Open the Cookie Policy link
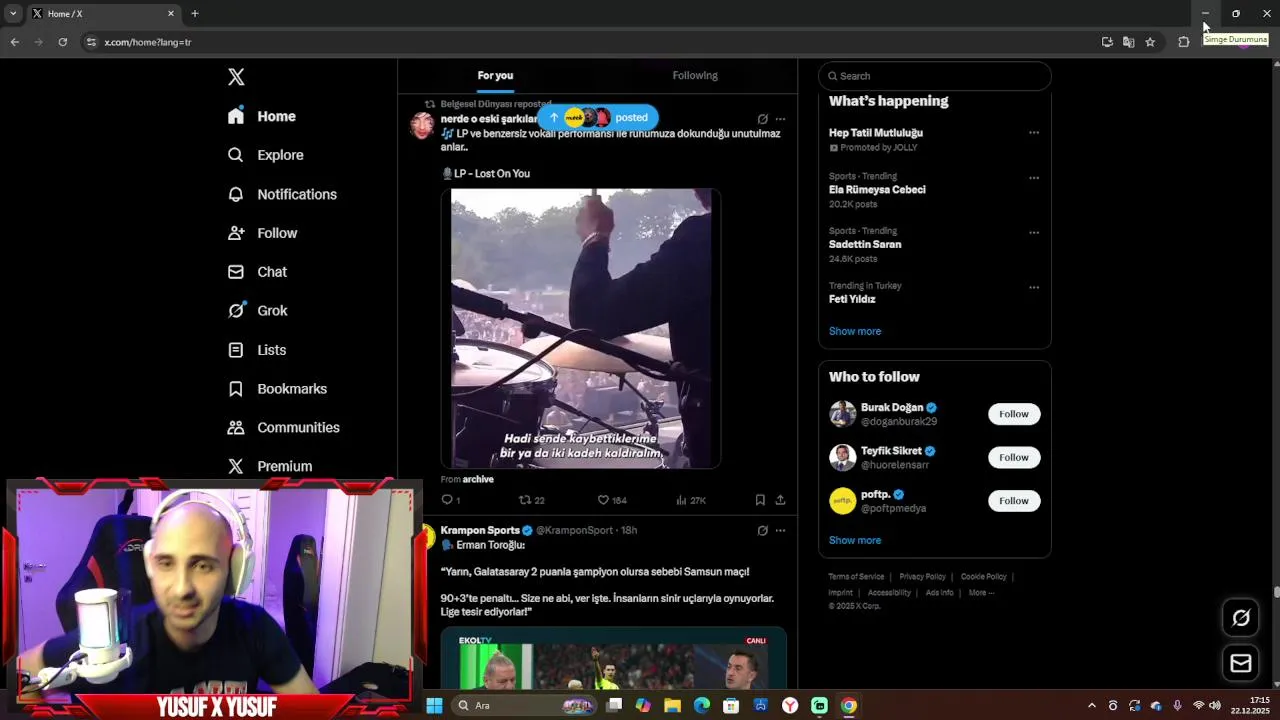The image size is (1280, 720). (x=983, y=577)
